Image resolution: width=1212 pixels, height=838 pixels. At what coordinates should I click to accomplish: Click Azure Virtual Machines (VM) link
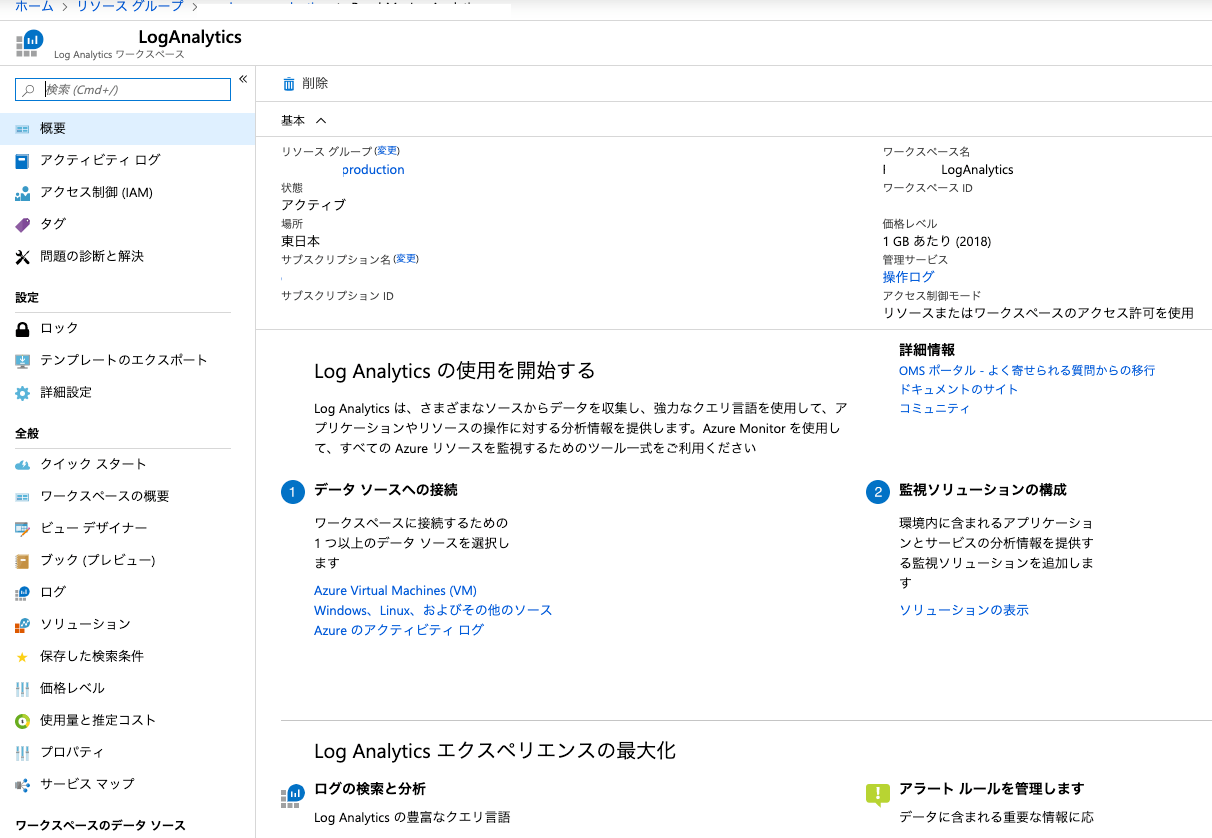click(395, 591)
